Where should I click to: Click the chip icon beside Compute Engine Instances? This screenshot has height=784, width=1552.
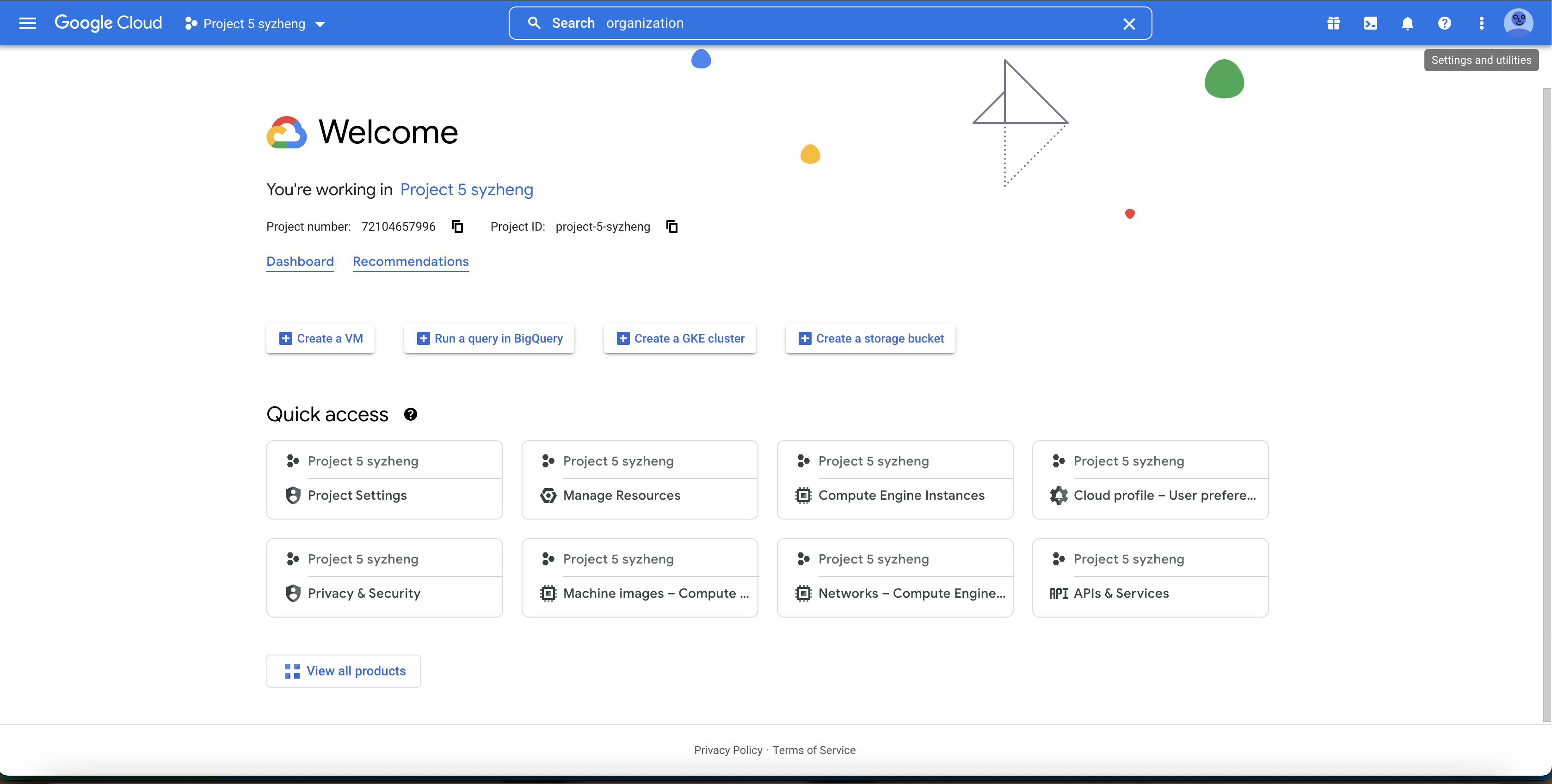pyautogui.click(x=803, y=495)
